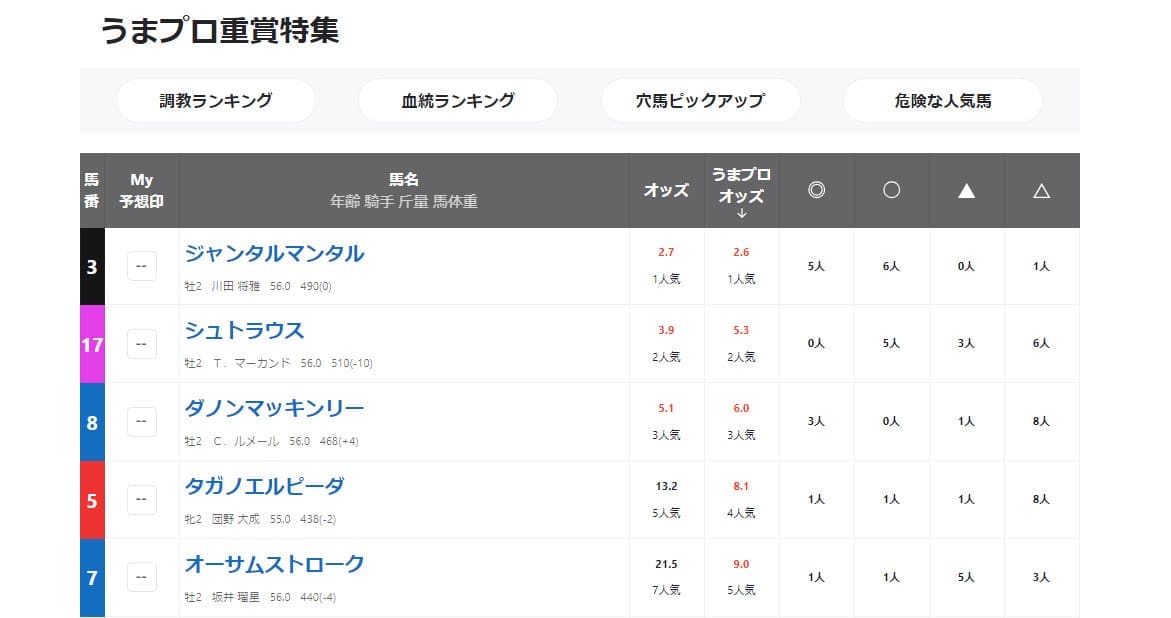Open My予想印 dropdown for ダノンマッキンリー
The height and width of the screenshot is (618, 1171).
click(x=142, y=422)
